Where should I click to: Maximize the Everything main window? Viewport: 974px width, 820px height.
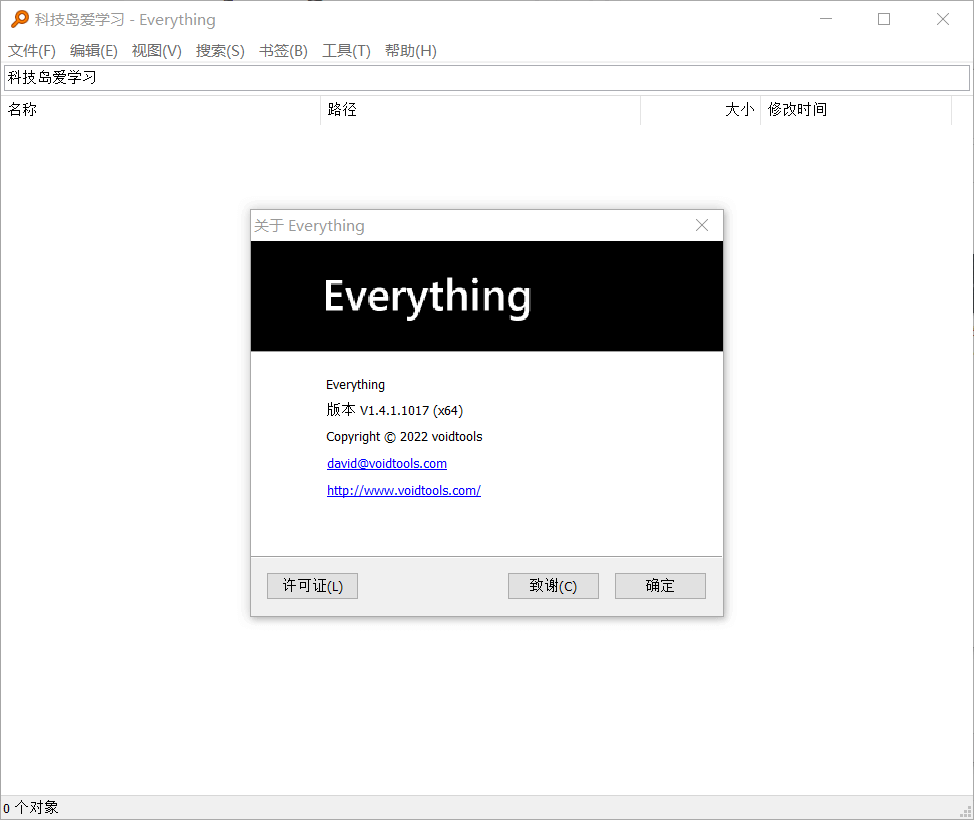pyautogui.click(x=884, y=19)
